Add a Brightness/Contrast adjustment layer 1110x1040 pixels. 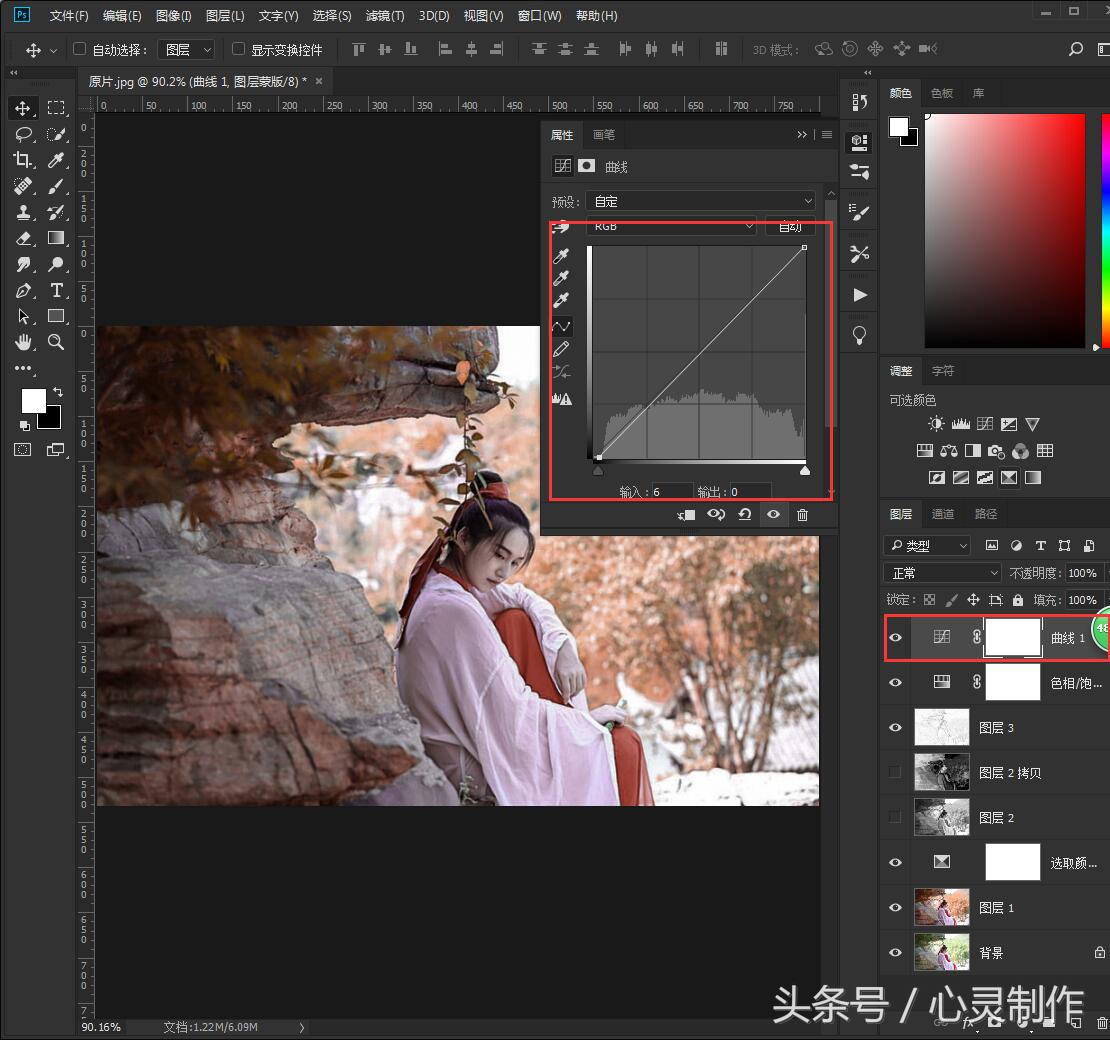pos(937,423)
